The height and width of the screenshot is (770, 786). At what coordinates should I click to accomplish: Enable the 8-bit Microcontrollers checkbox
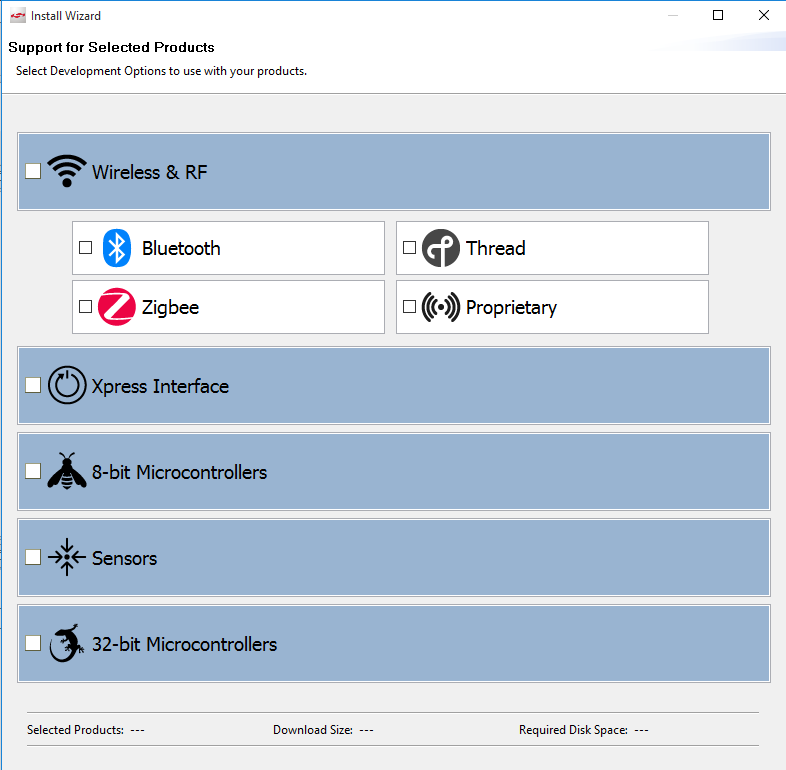click(33, 471)
